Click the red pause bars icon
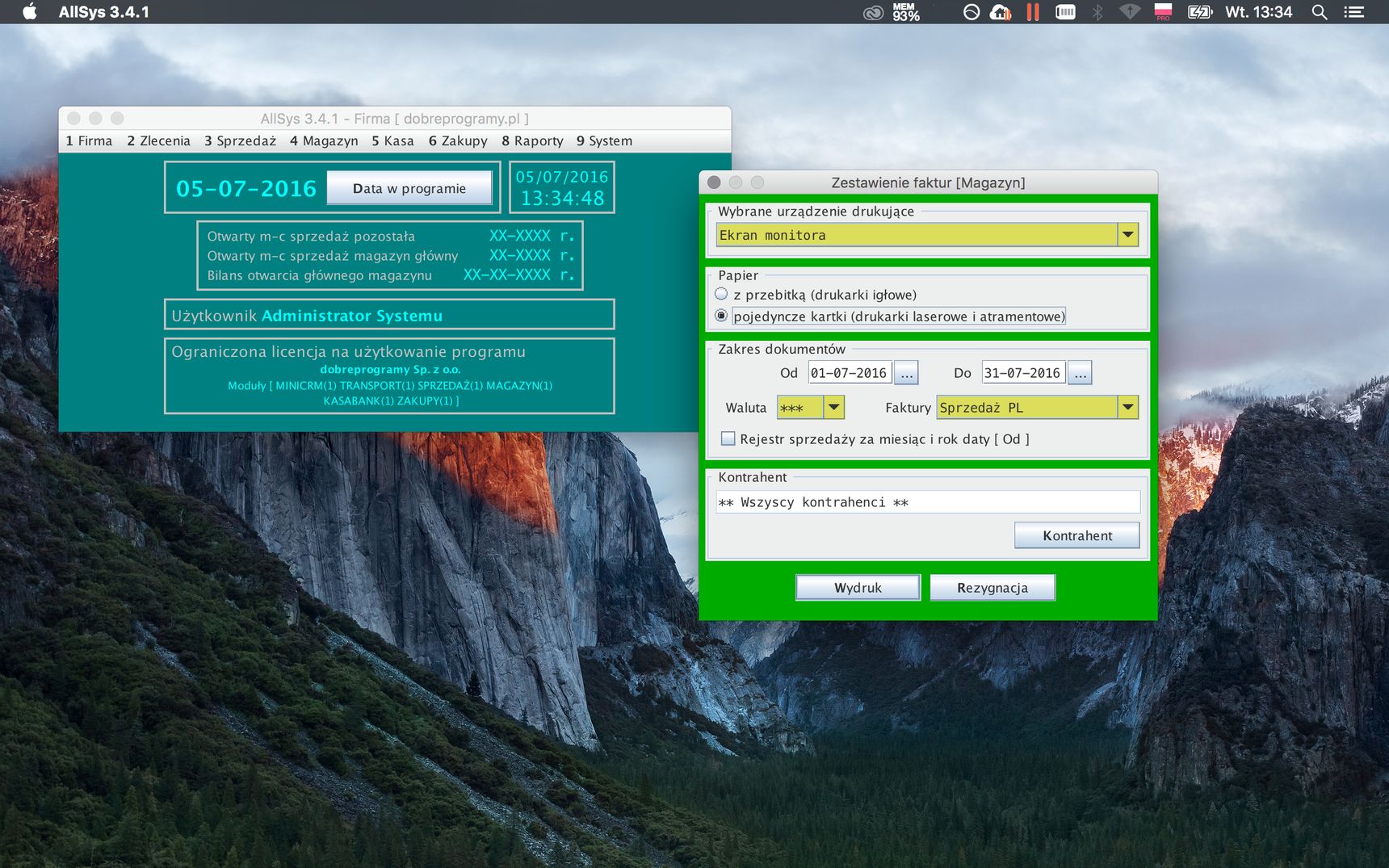 [x=1033, y=12]
